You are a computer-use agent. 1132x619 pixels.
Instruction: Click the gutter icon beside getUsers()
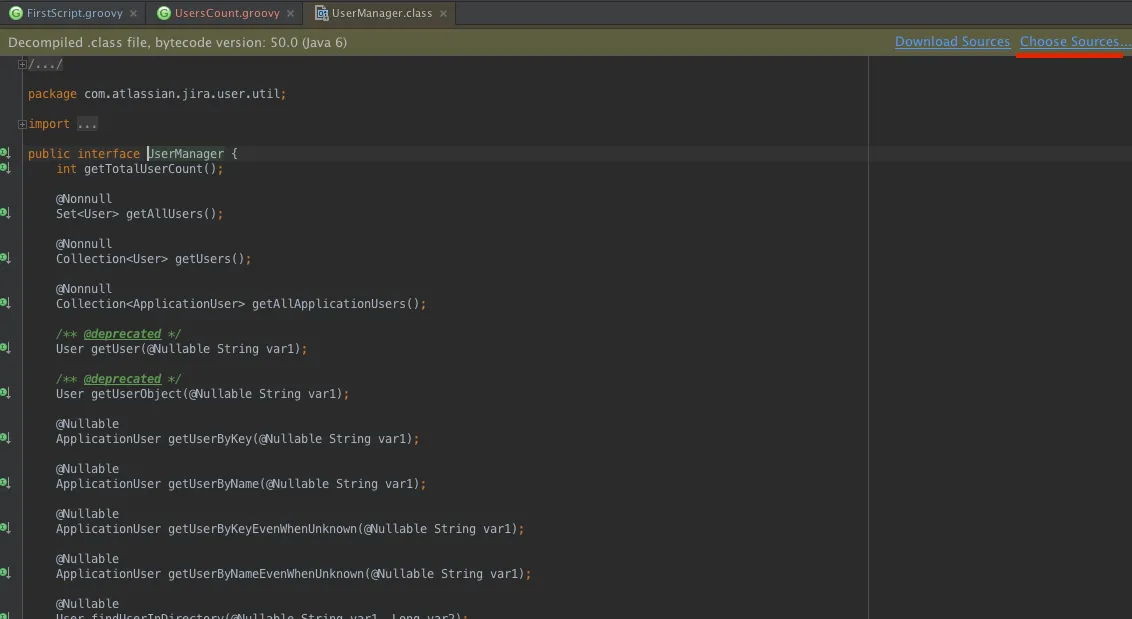click(5, 257)
